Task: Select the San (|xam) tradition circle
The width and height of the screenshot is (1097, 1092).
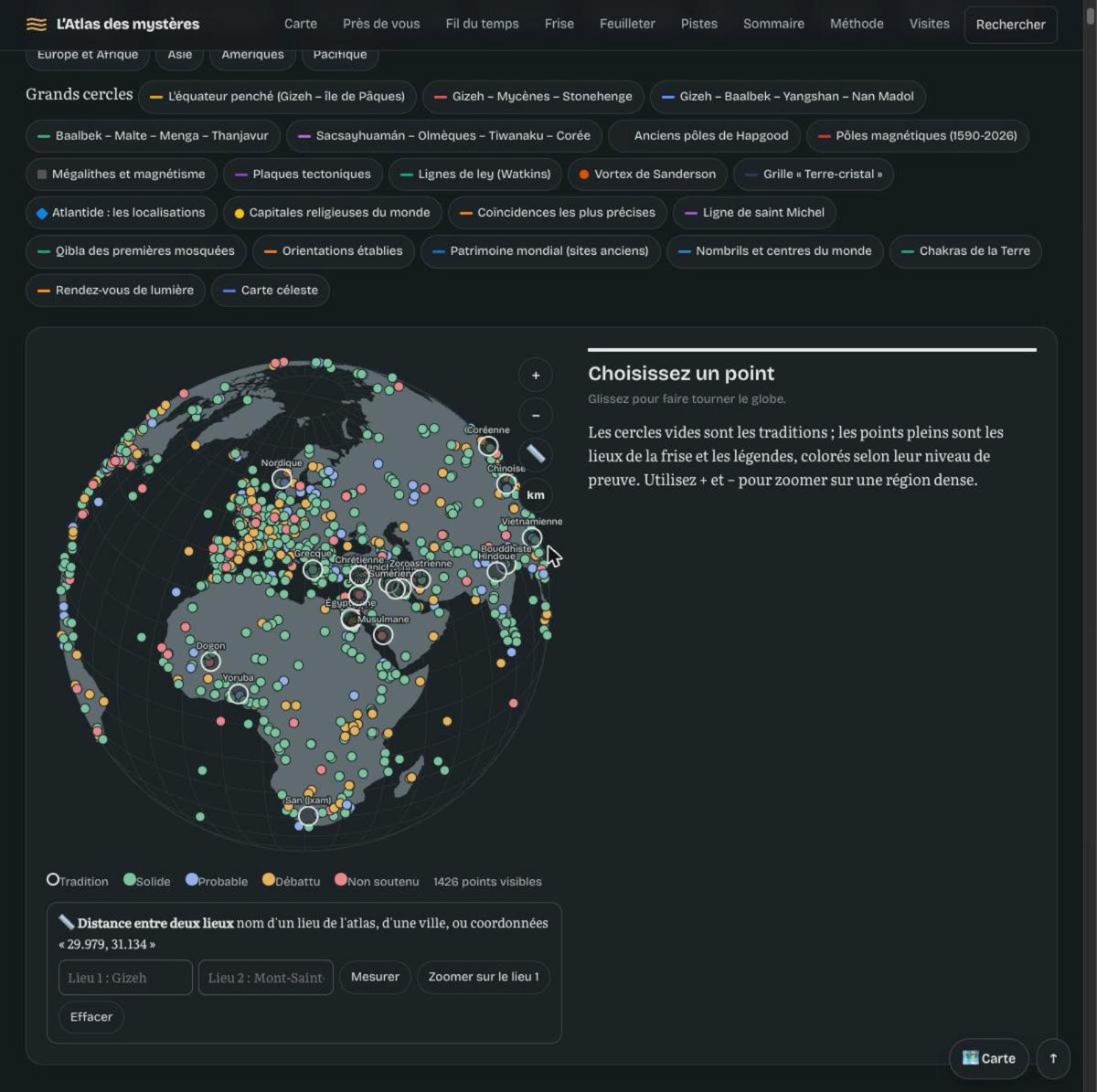Action: [308, 815]
